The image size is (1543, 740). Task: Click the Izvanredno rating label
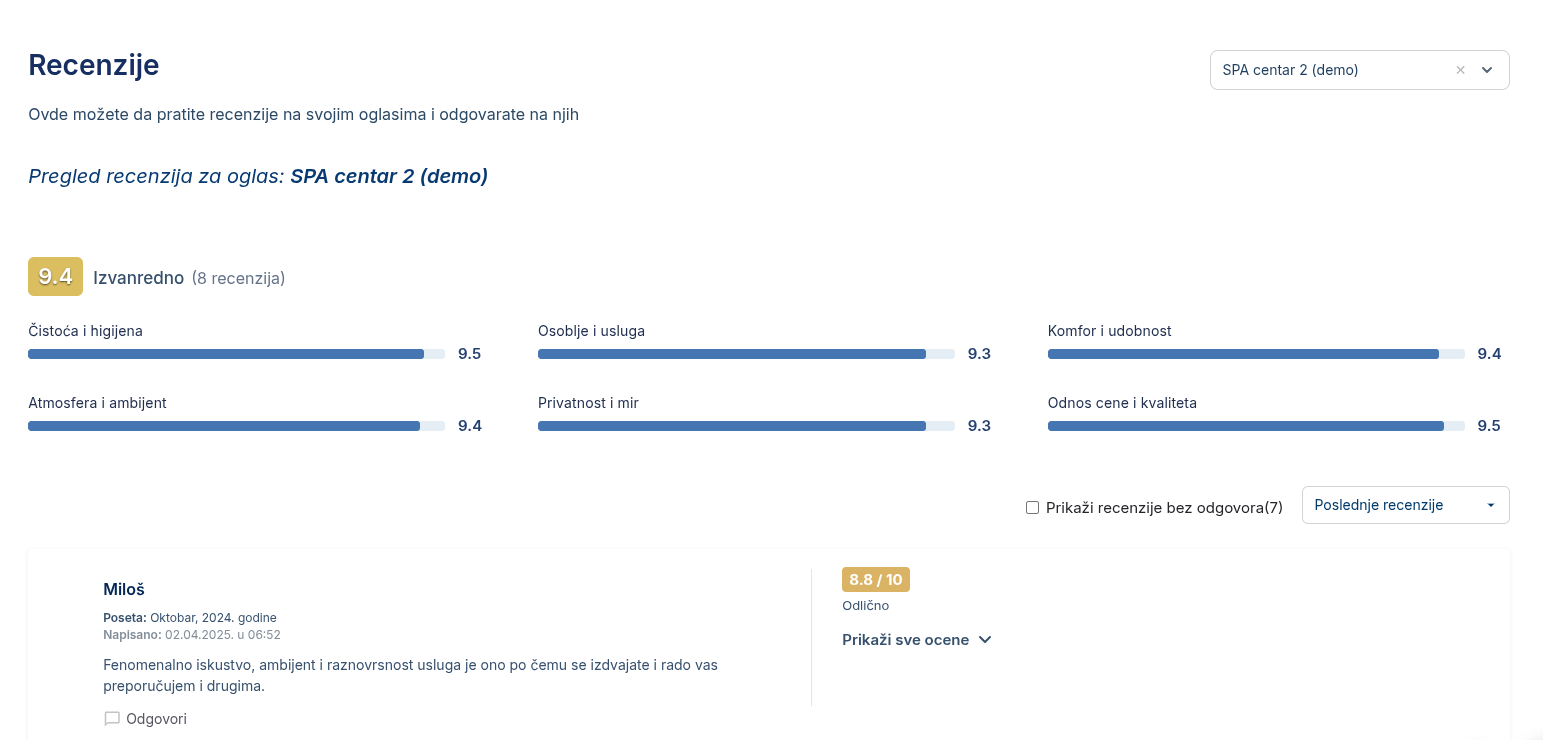[x=138, y=278]
